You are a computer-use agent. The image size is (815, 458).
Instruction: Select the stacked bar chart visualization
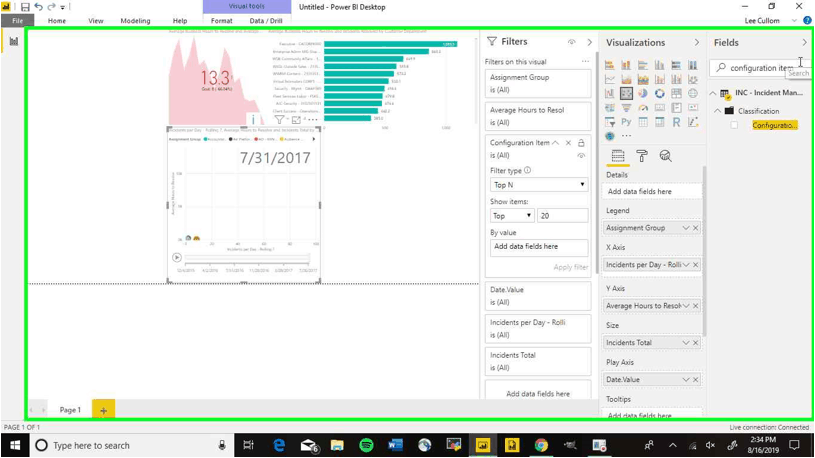point(610,65)
